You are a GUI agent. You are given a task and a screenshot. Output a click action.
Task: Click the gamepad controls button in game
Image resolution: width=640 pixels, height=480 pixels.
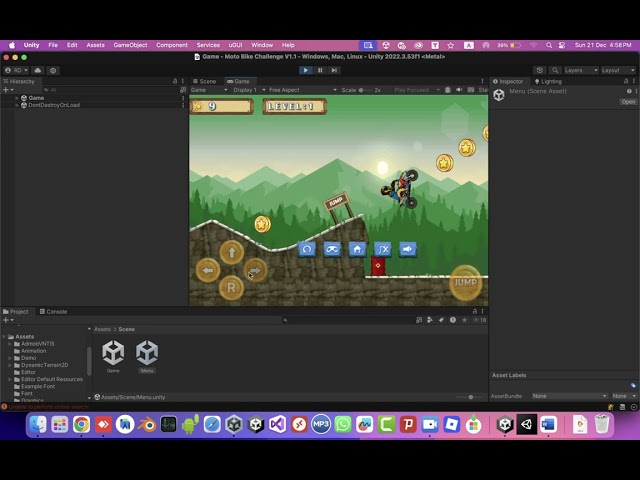point(332,249)
